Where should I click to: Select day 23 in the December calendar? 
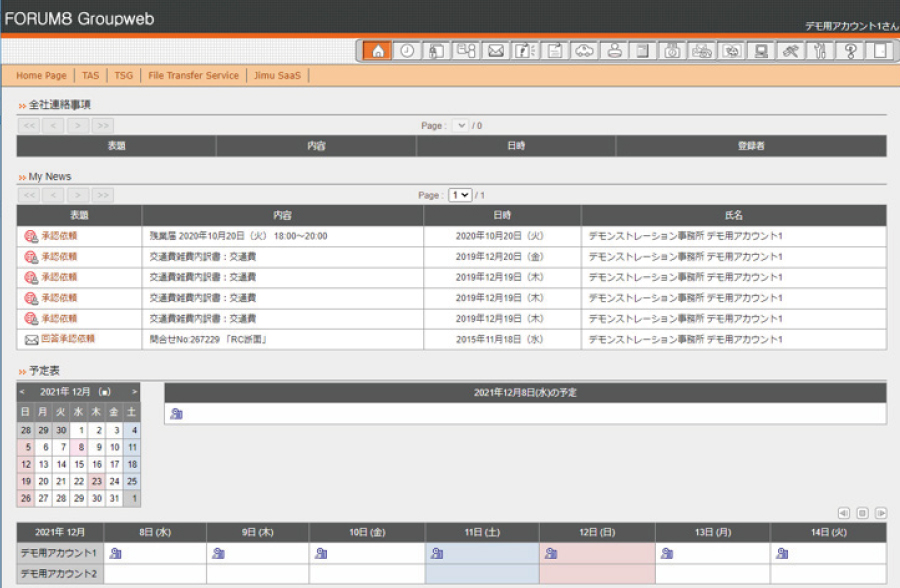tap(96, 481)
